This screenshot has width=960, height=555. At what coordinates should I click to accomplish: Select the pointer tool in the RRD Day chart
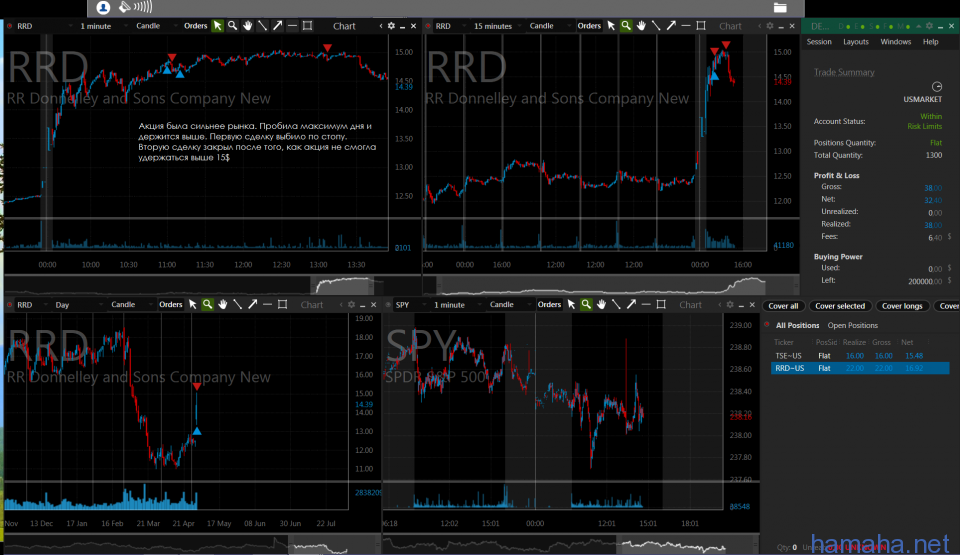pyautogui.click(x=192, y=304)
